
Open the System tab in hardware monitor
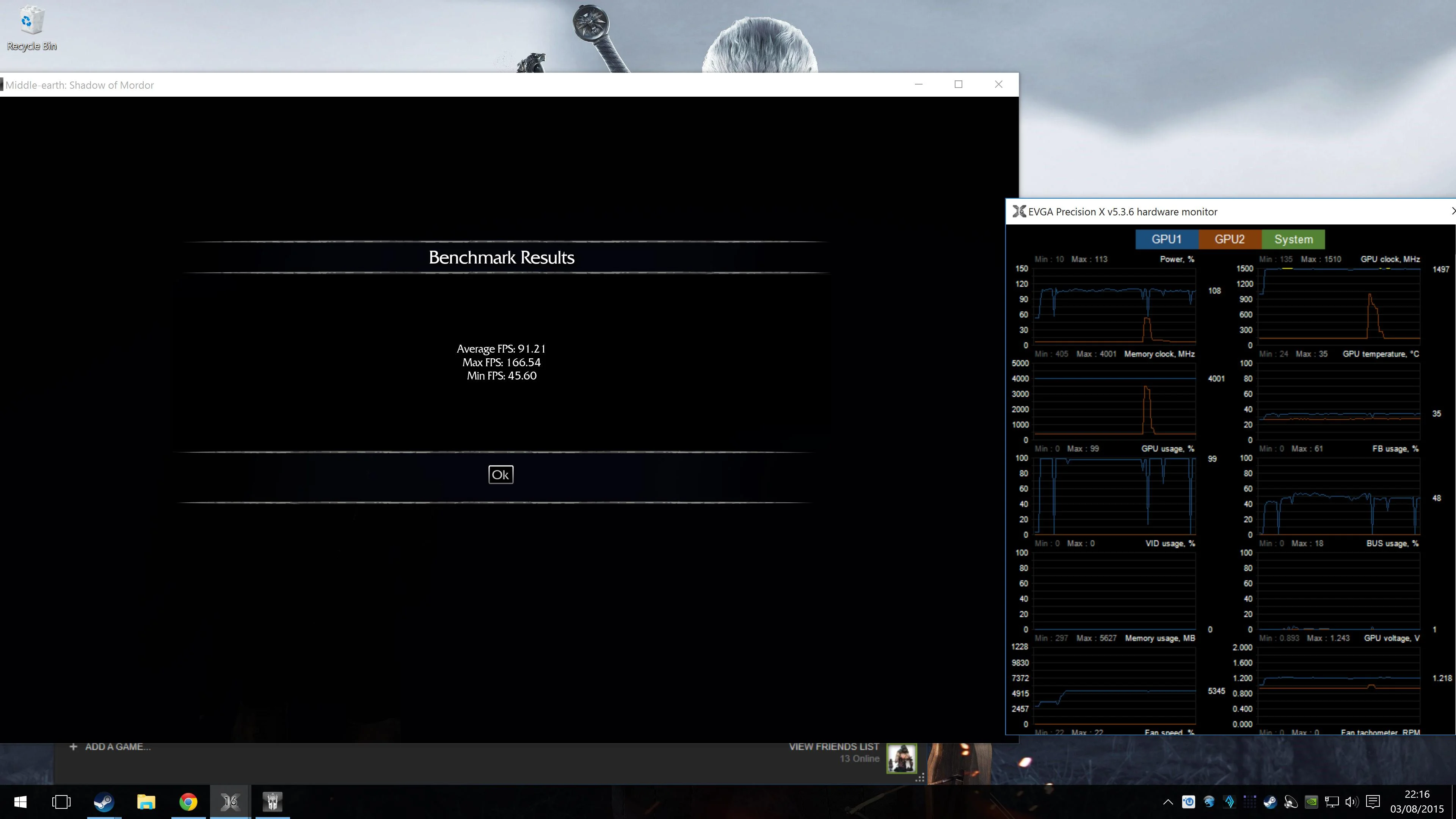coord(1293,239)
